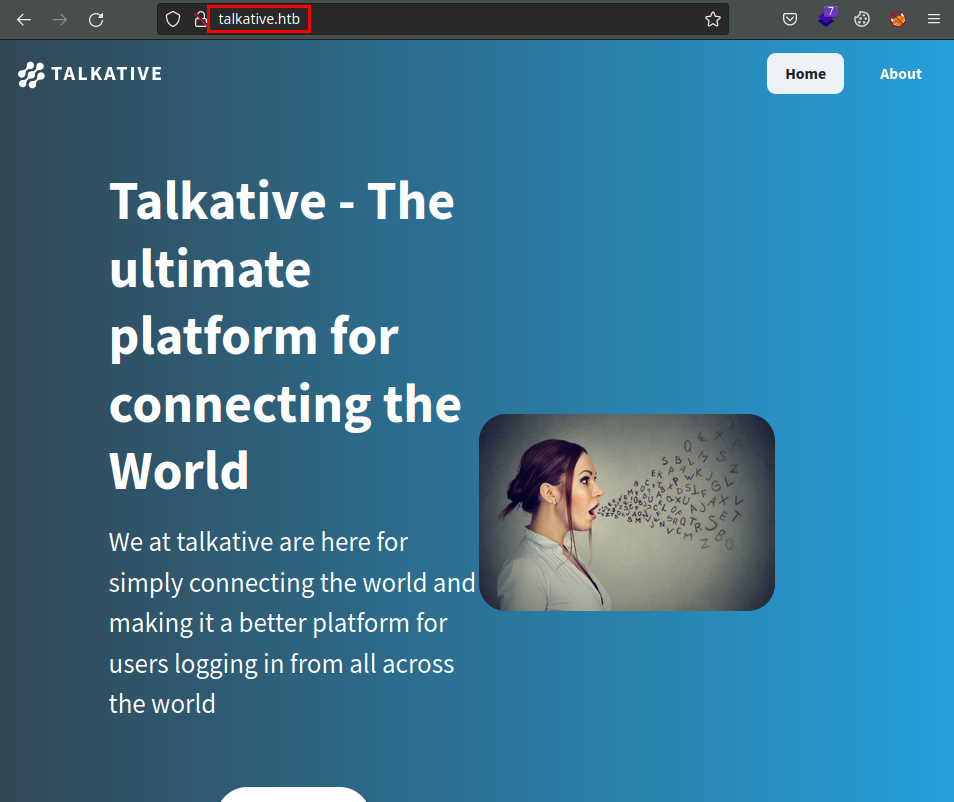Click the paragraph 'We at talkative are here'
Screen dimensions: 954x802
pos(291,622)
